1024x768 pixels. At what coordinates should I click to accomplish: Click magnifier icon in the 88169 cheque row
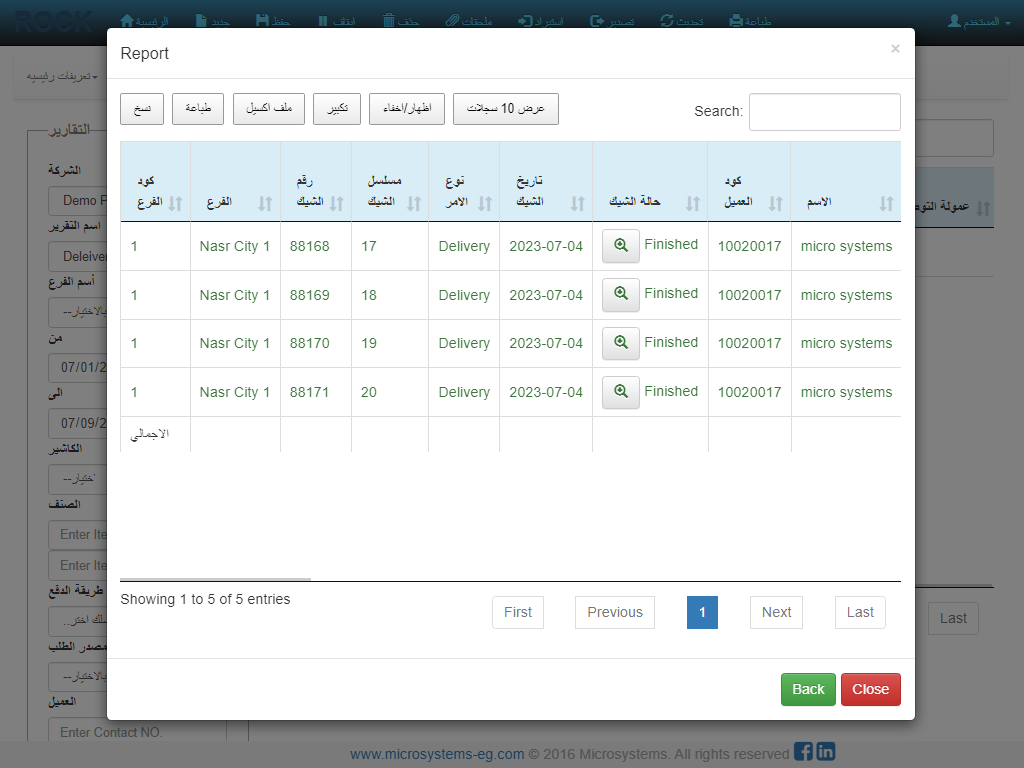click(x=620, y=294)
